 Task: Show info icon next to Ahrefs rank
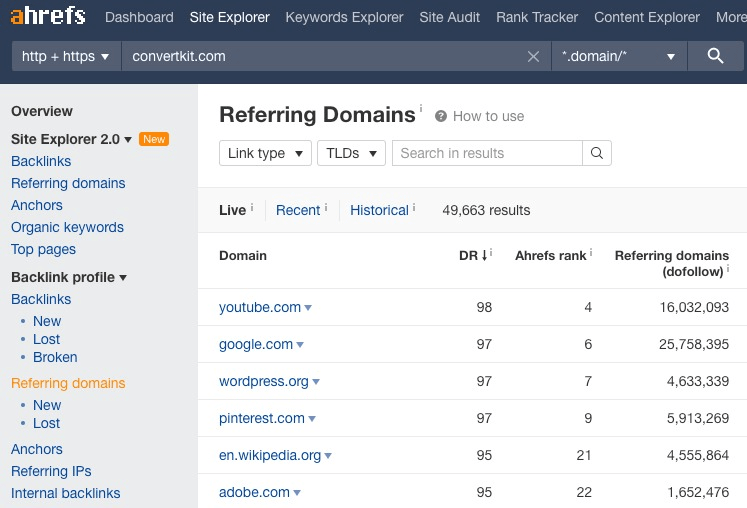[591, 253]
